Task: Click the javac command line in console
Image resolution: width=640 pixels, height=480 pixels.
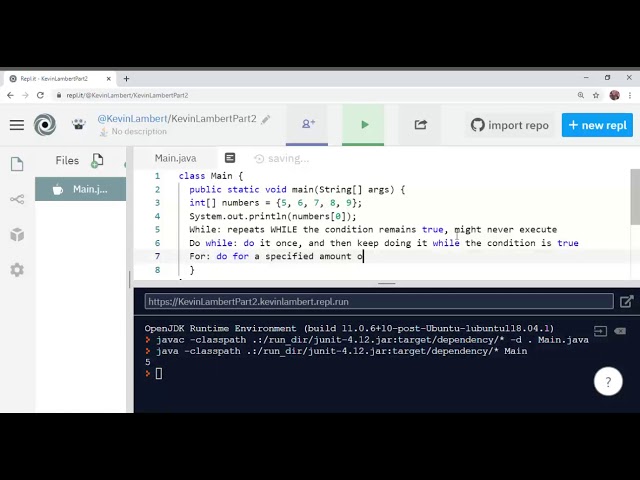Action: [x=367, y=340]
